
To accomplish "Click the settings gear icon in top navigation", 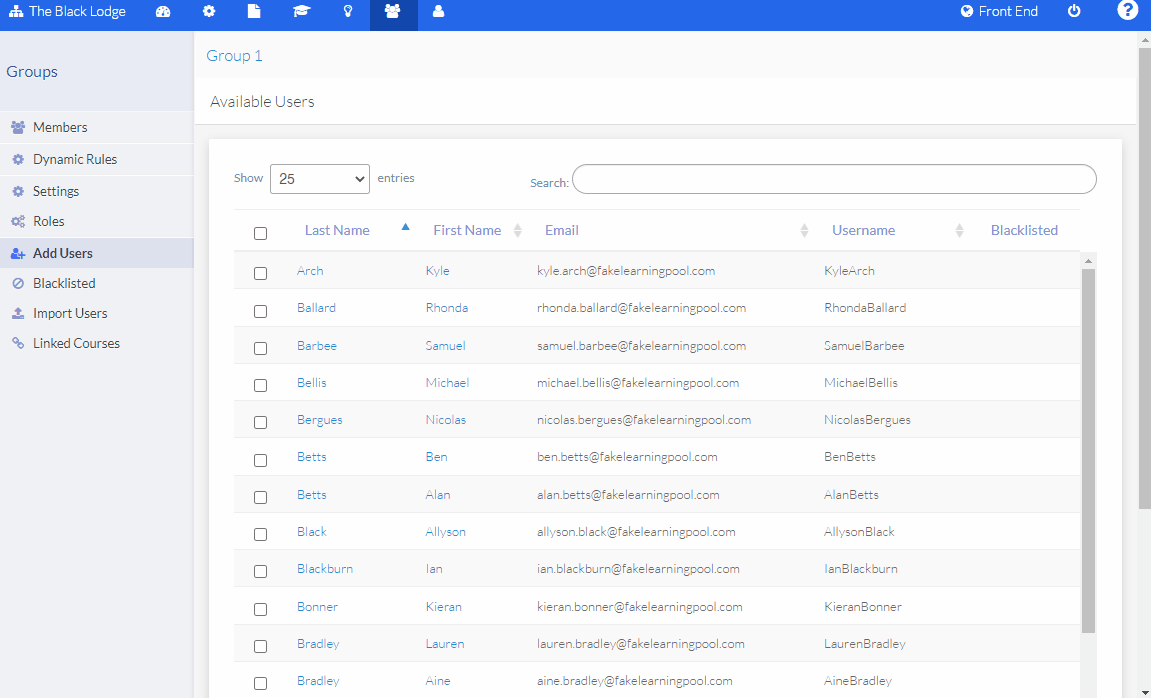I will coord(209,12).
